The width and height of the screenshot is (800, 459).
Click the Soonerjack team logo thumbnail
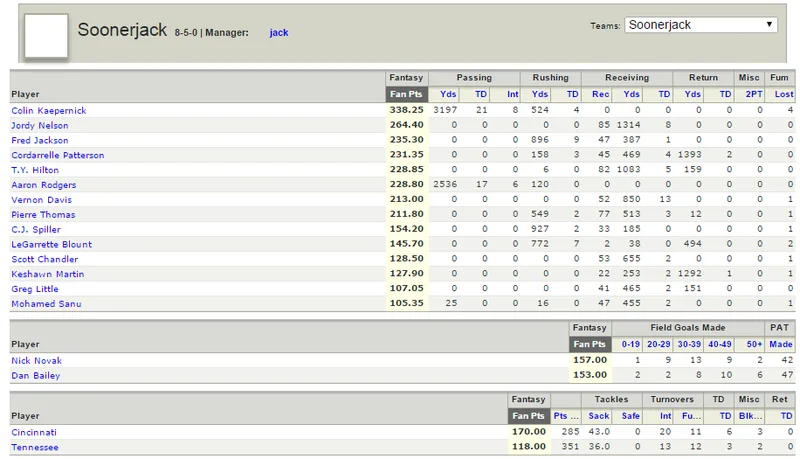click(x=46, y=35)
